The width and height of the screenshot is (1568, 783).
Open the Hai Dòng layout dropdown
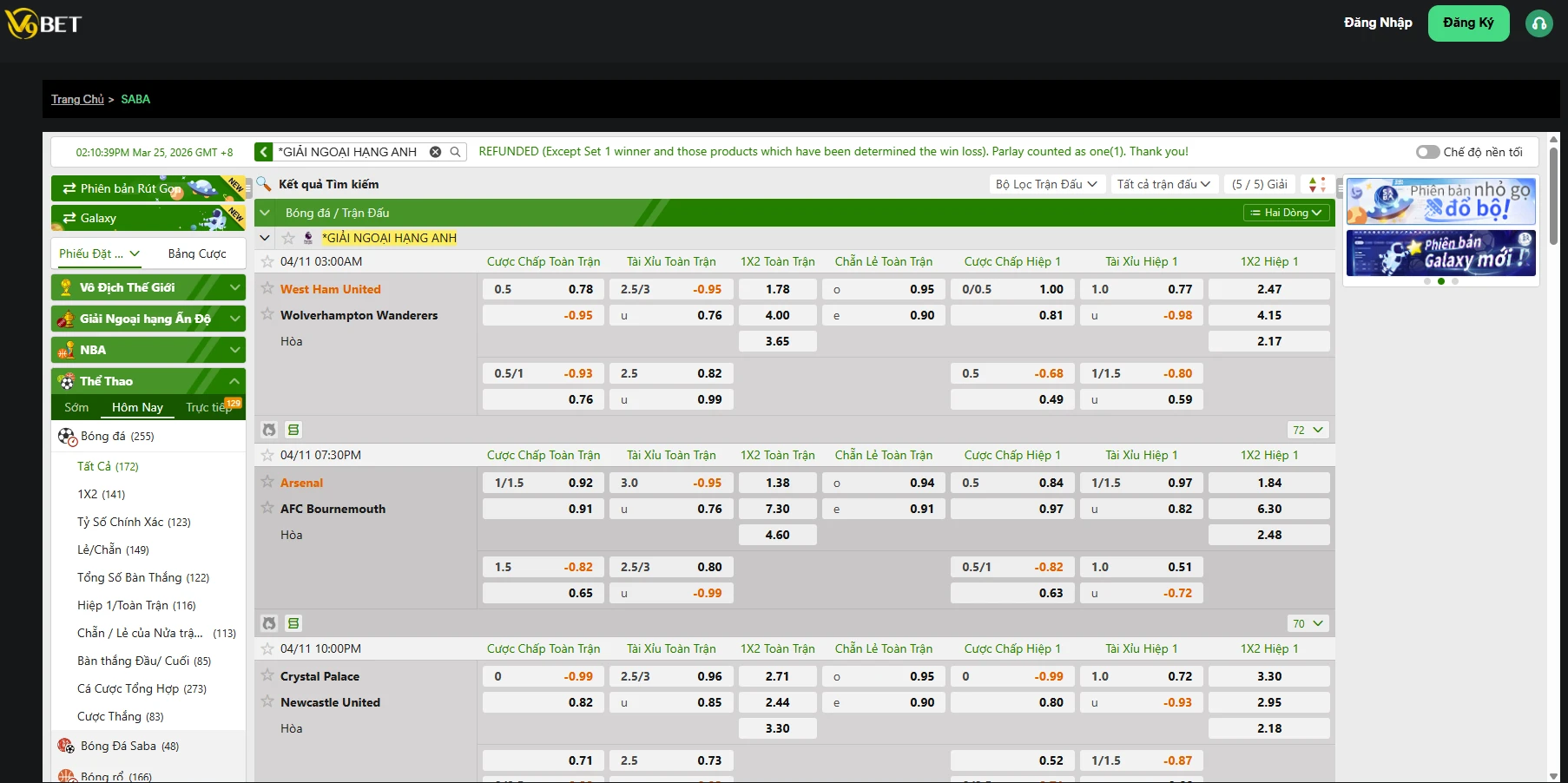1286,213
